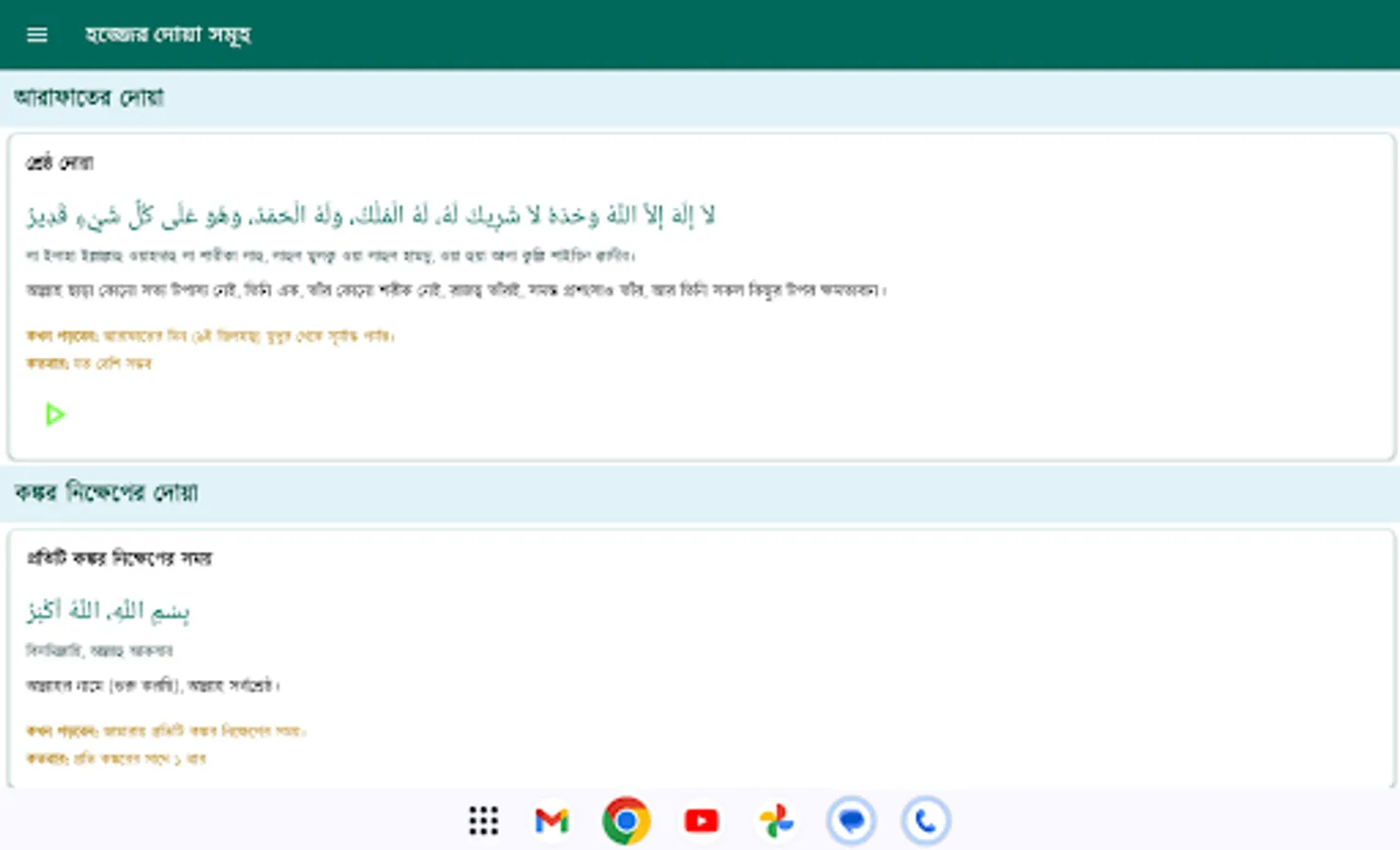Open Google Chrome from the taskbar

(625, 821)
